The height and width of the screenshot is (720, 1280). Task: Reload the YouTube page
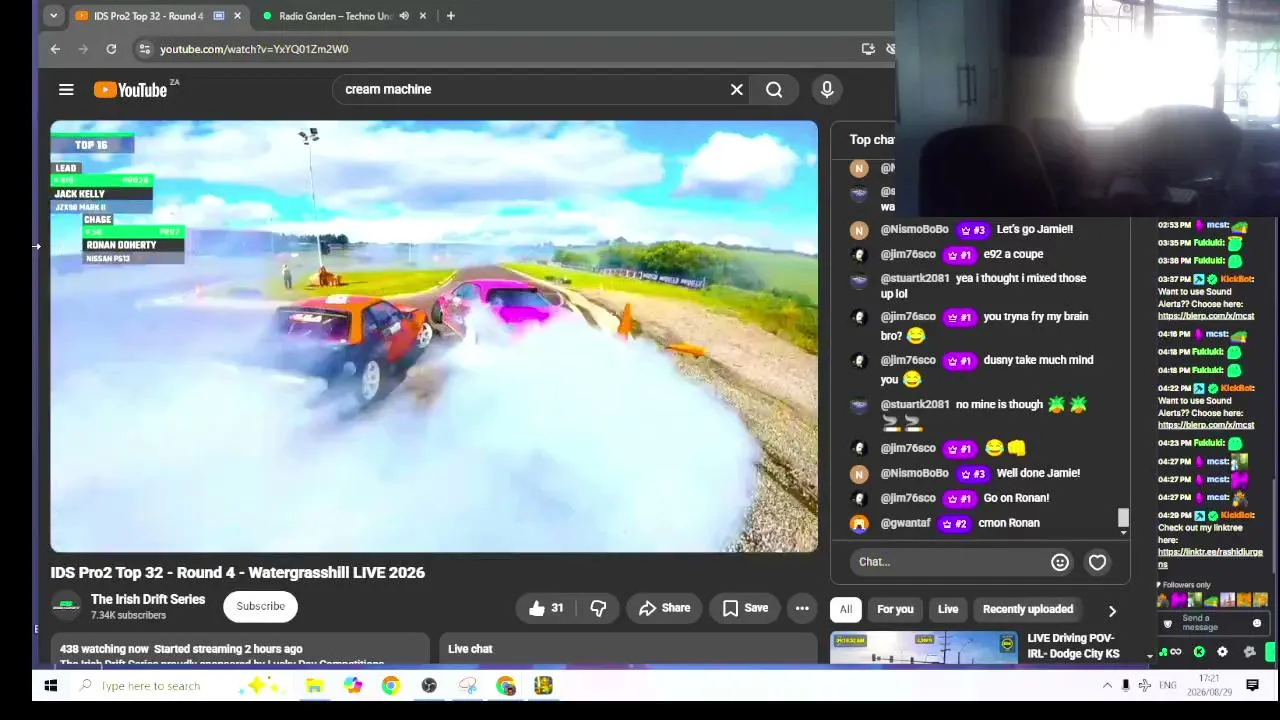pos(111,49)
